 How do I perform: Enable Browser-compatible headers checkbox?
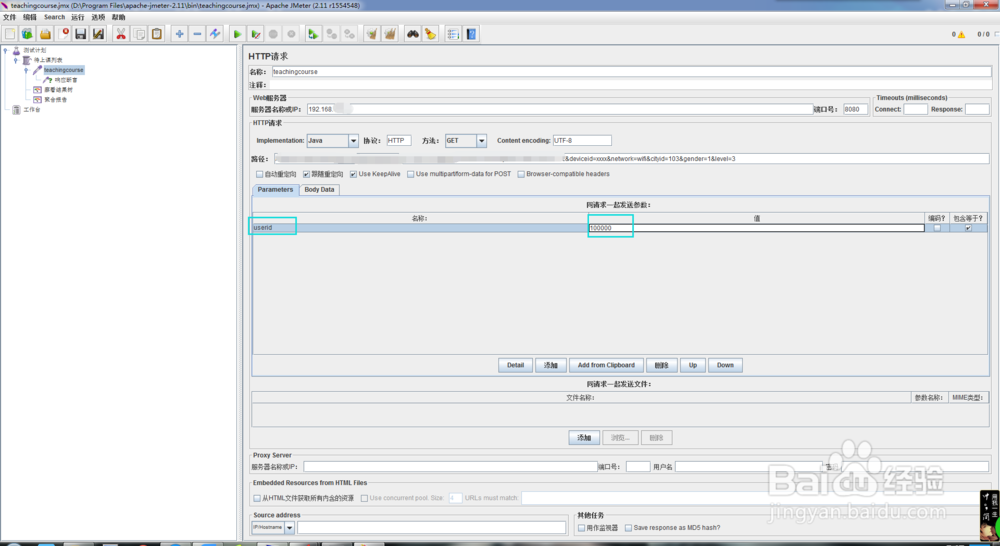[521, 174]
